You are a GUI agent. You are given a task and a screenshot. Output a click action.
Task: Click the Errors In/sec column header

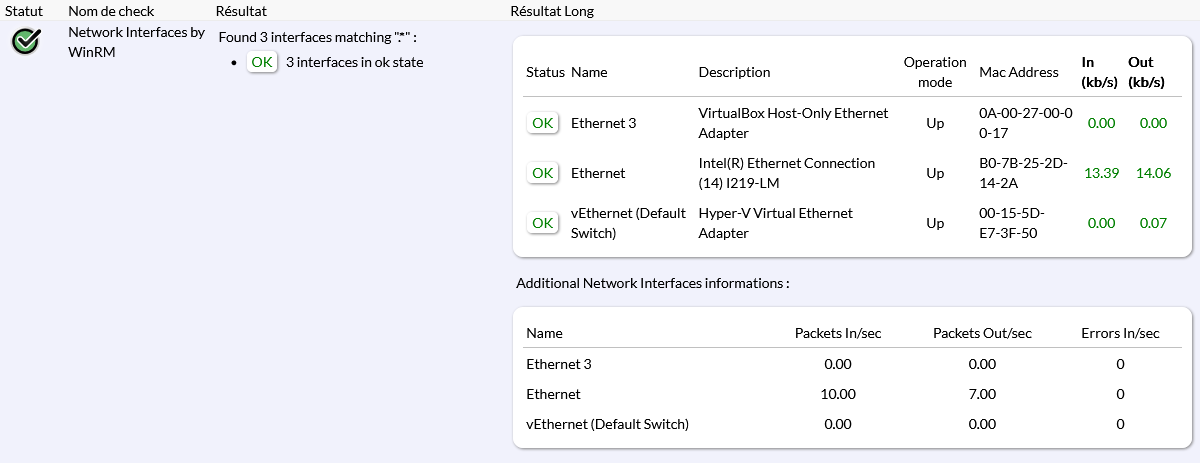click(1120, 333)
